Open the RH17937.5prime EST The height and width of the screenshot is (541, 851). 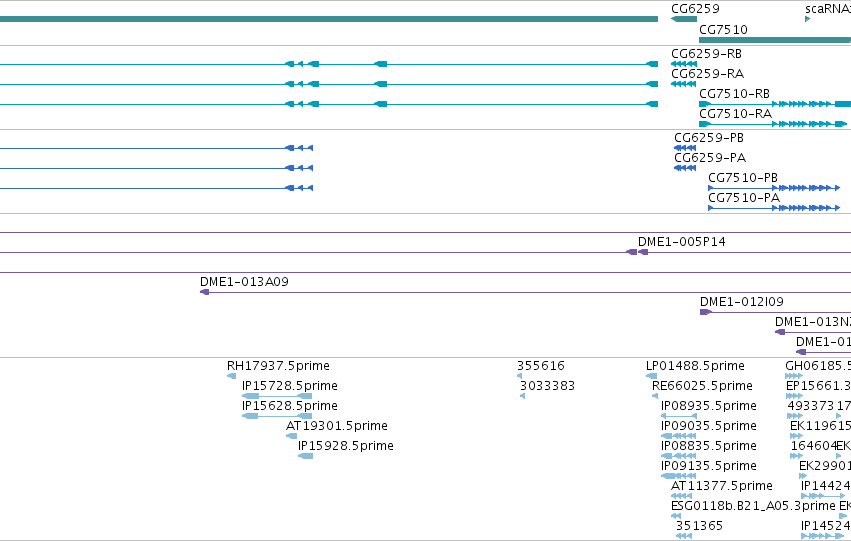(278, 366)
